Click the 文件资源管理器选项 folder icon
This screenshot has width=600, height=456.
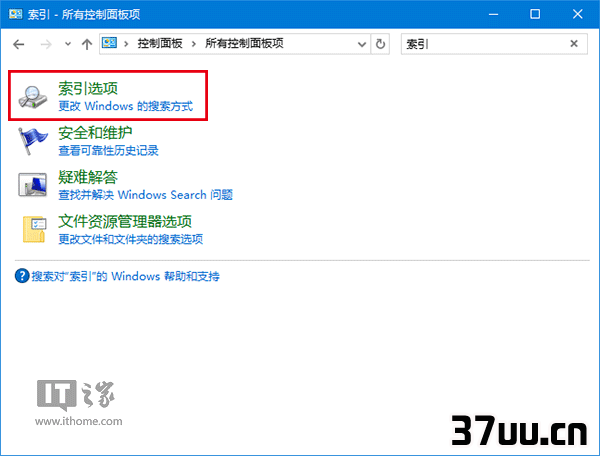click(34, 229)
